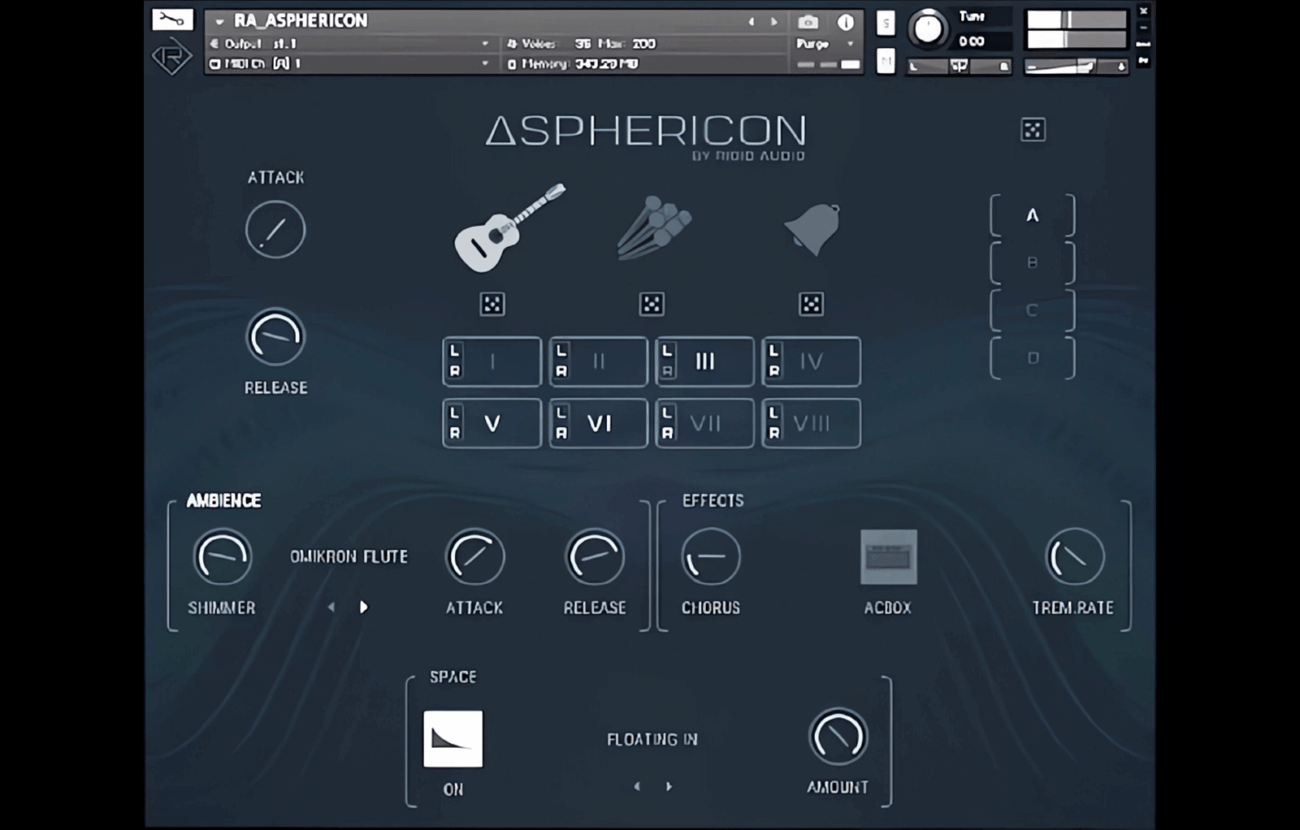Click L/R pan switch on slot VIII

point(773,423)
